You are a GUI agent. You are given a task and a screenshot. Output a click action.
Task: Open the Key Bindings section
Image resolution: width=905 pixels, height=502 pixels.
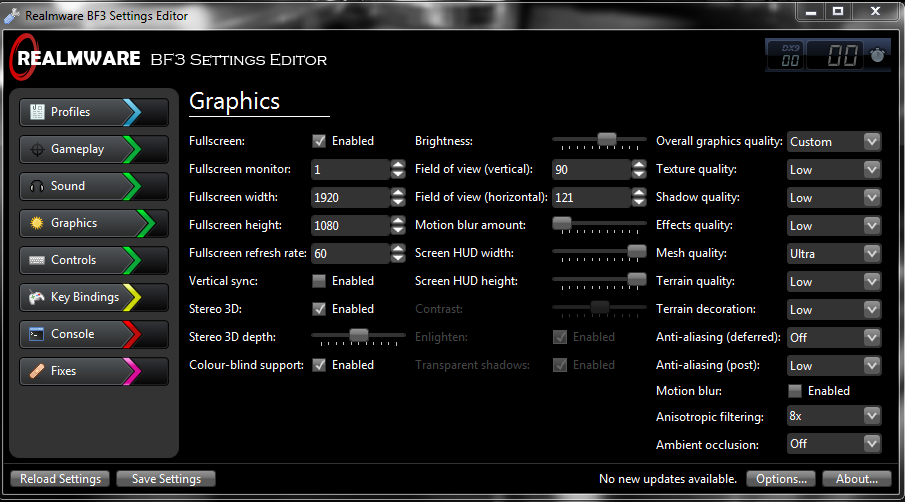pyautogui.click(x=94, y=297)
